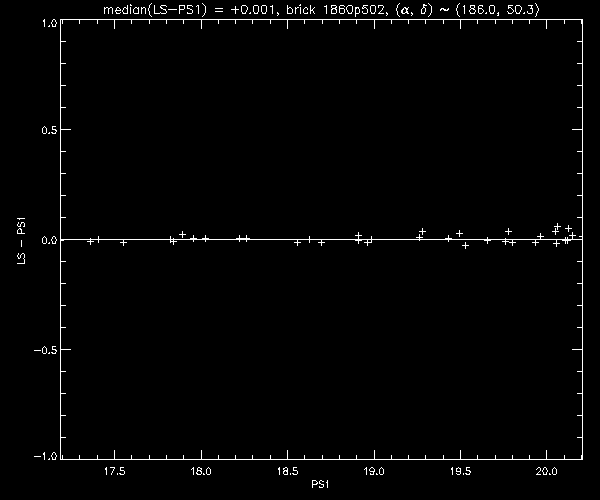This screenshot has height=500, width=600.
Task: Click the y-axis tick label 0.0
Action: [49, 240]
